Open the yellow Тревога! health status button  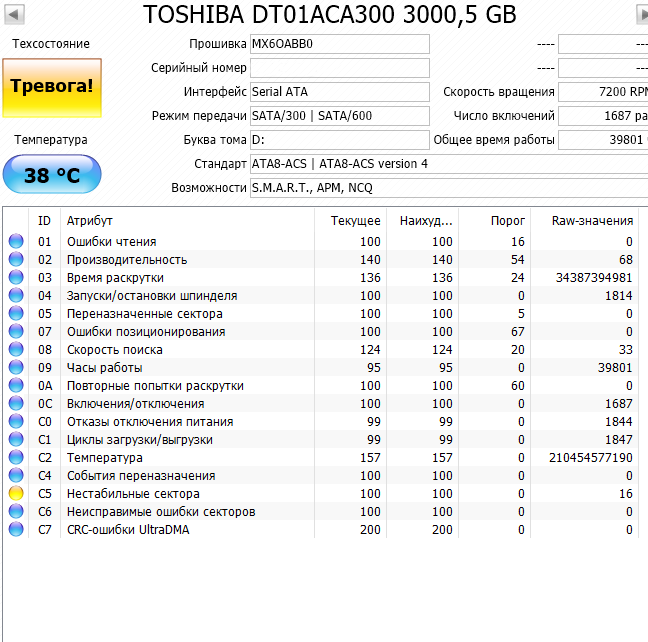(x=52, y=88)
